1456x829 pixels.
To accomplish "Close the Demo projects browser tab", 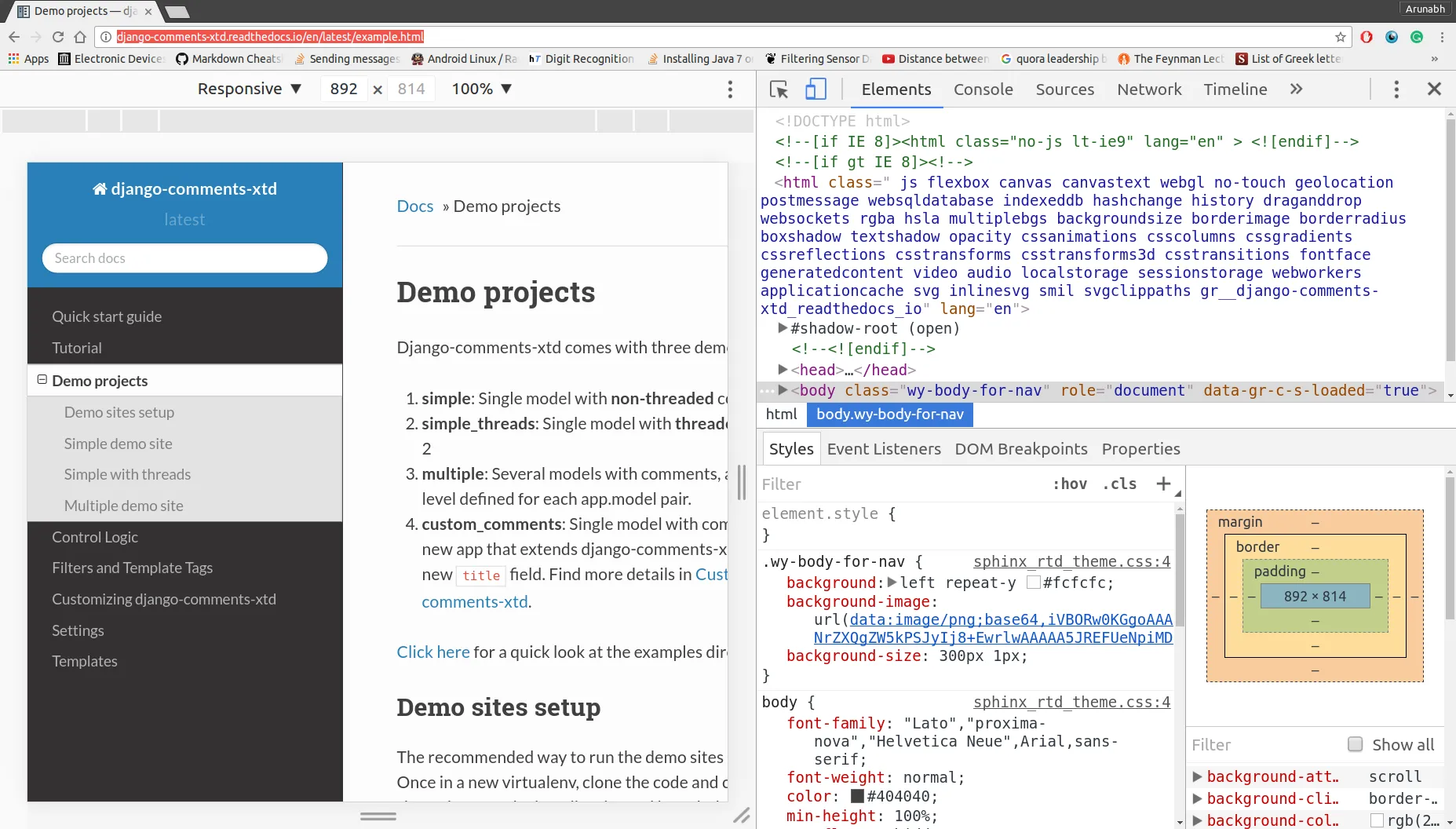I will click(x=148, y=12).
